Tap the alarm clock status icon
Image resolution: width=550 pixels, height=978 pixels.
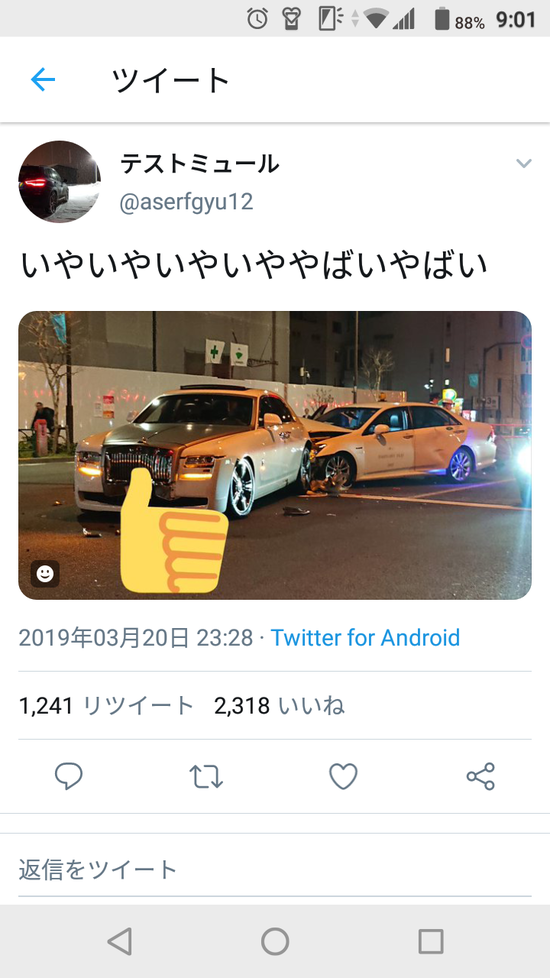(x=257, y=19)
